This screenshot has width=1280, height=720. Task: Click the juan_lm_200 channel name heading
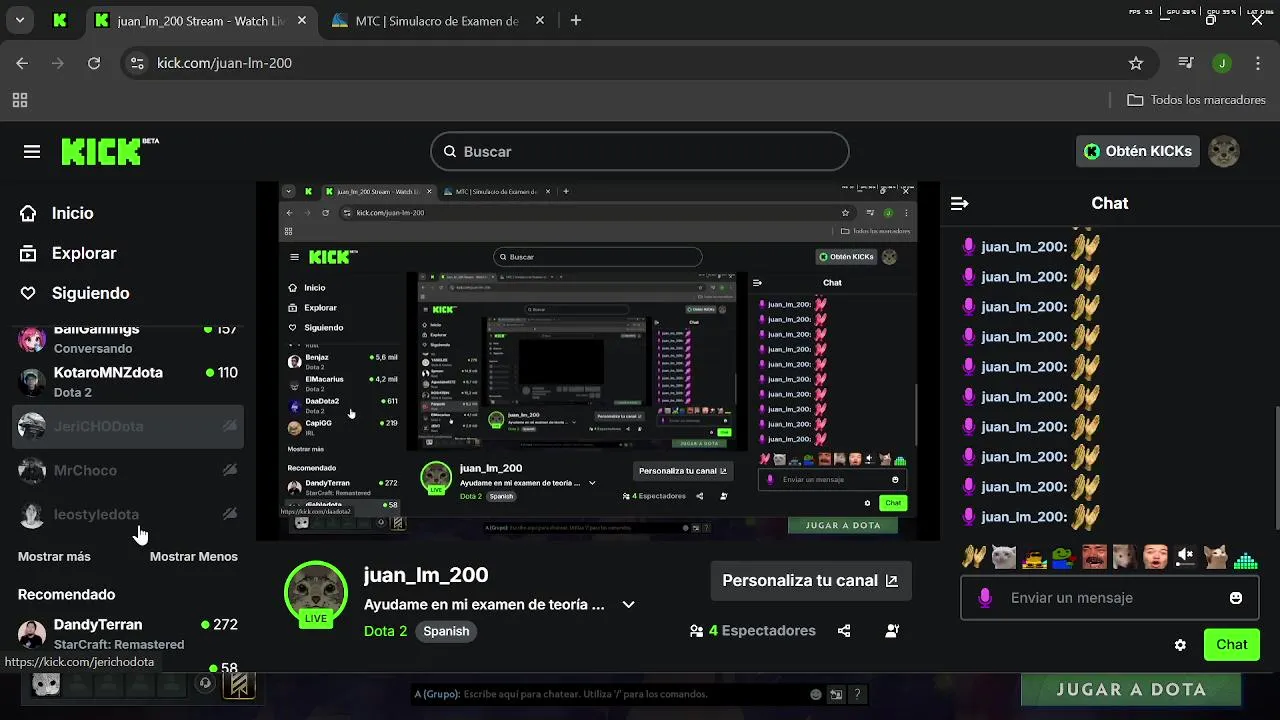[x=426, y=575]
